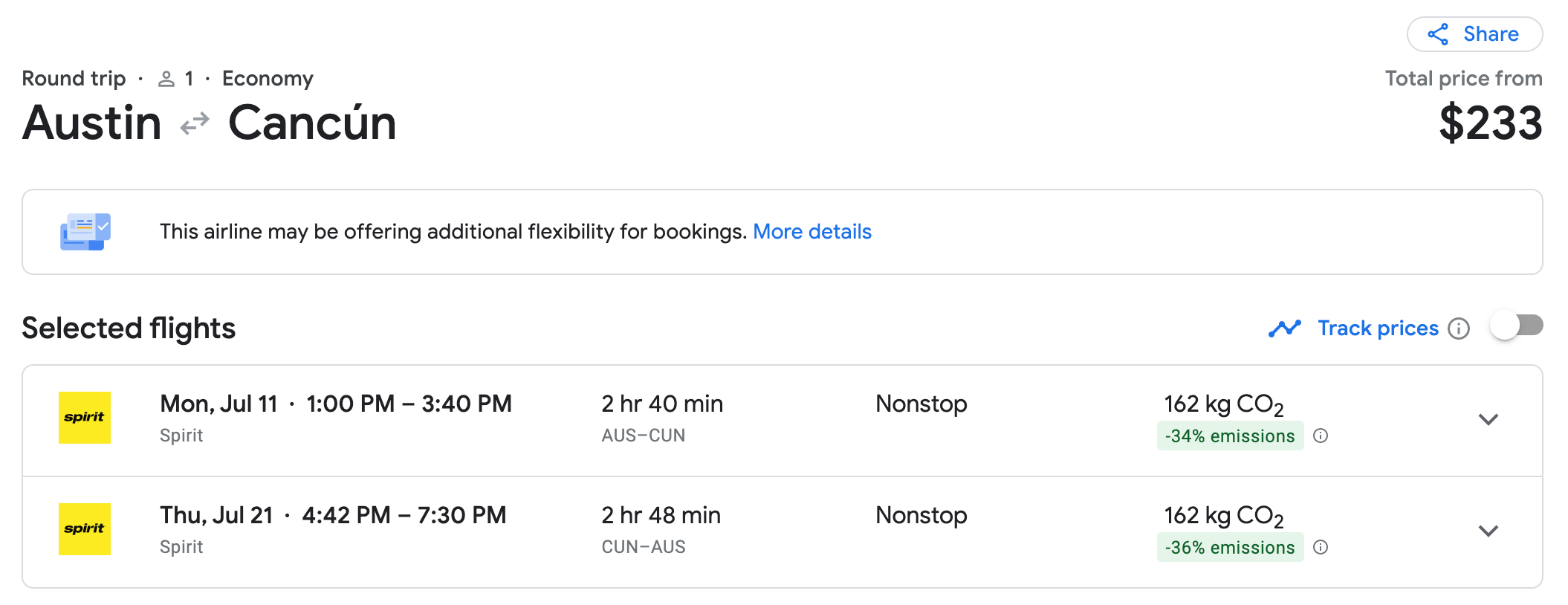The width and height of the screenshot is (1568, 605).
Task: Click the Share button
Action: click(1474, 34)
